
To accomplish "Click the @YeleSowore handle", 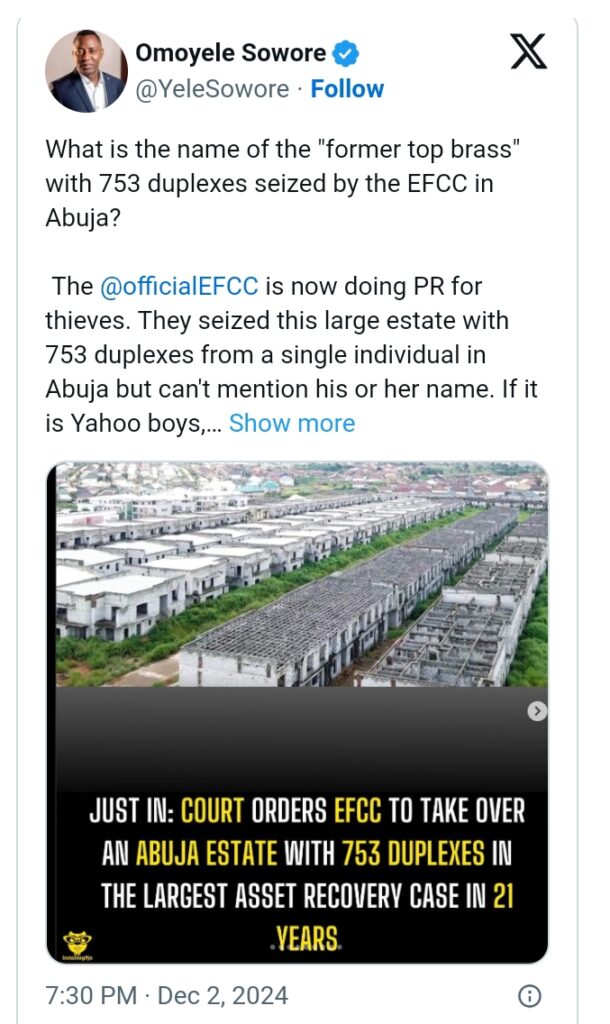I will click(x=214, y=89).
